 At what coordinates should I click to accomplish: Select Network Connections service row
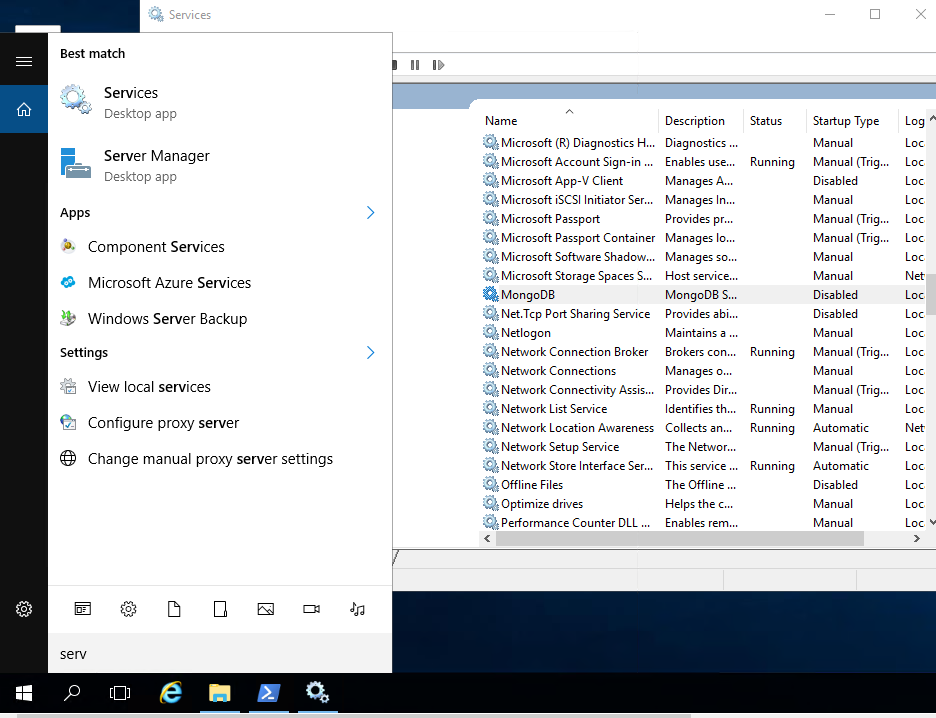(703, 371)
